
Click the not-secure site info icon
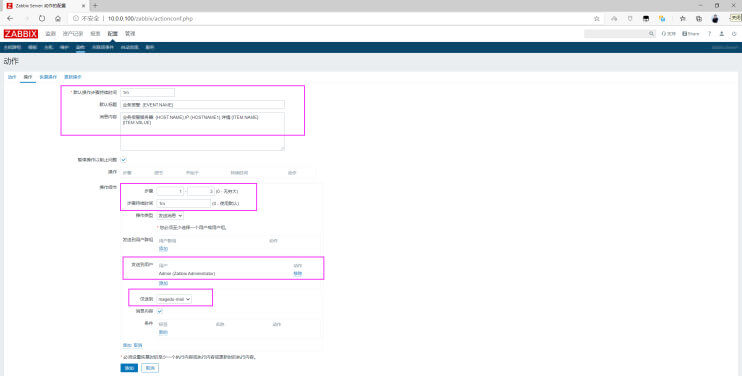pyautogui.click(x=76, y=18)
